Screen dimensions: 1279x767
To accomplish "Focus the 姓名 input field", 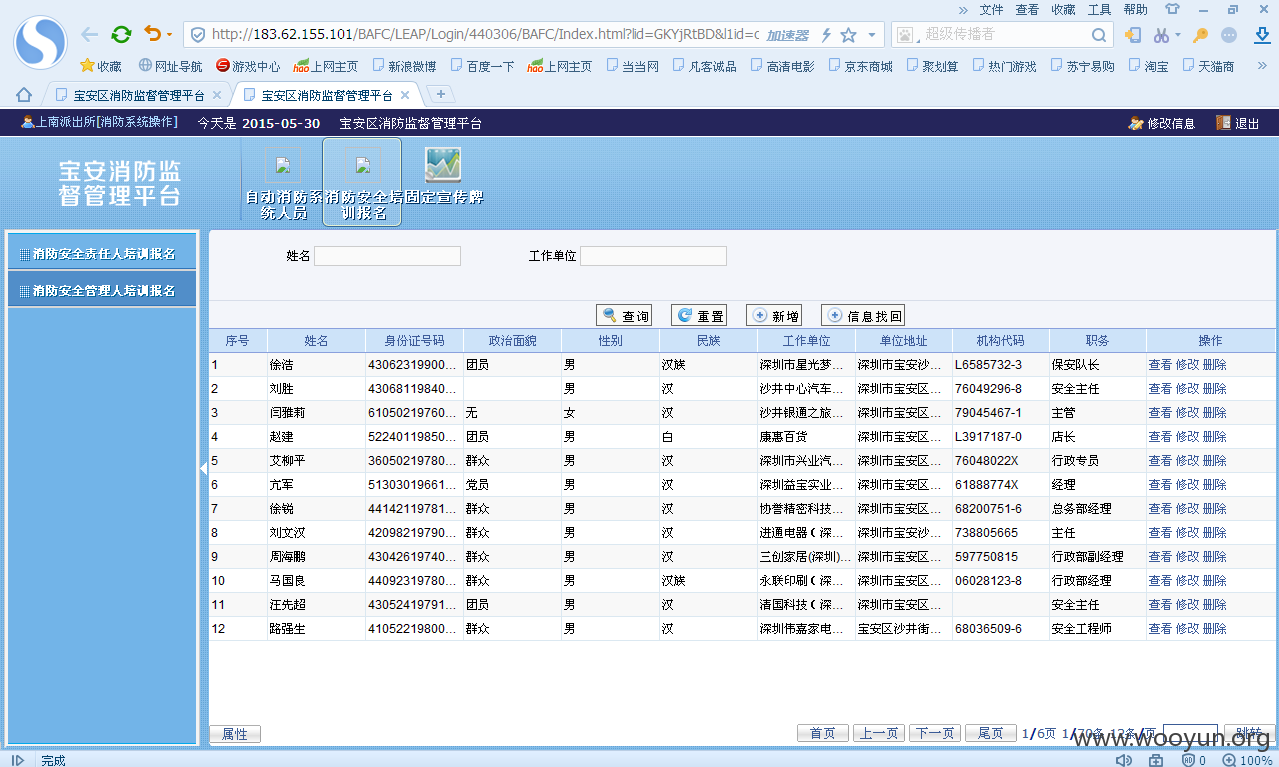I will pyautogui.click(x=388, y=256).
